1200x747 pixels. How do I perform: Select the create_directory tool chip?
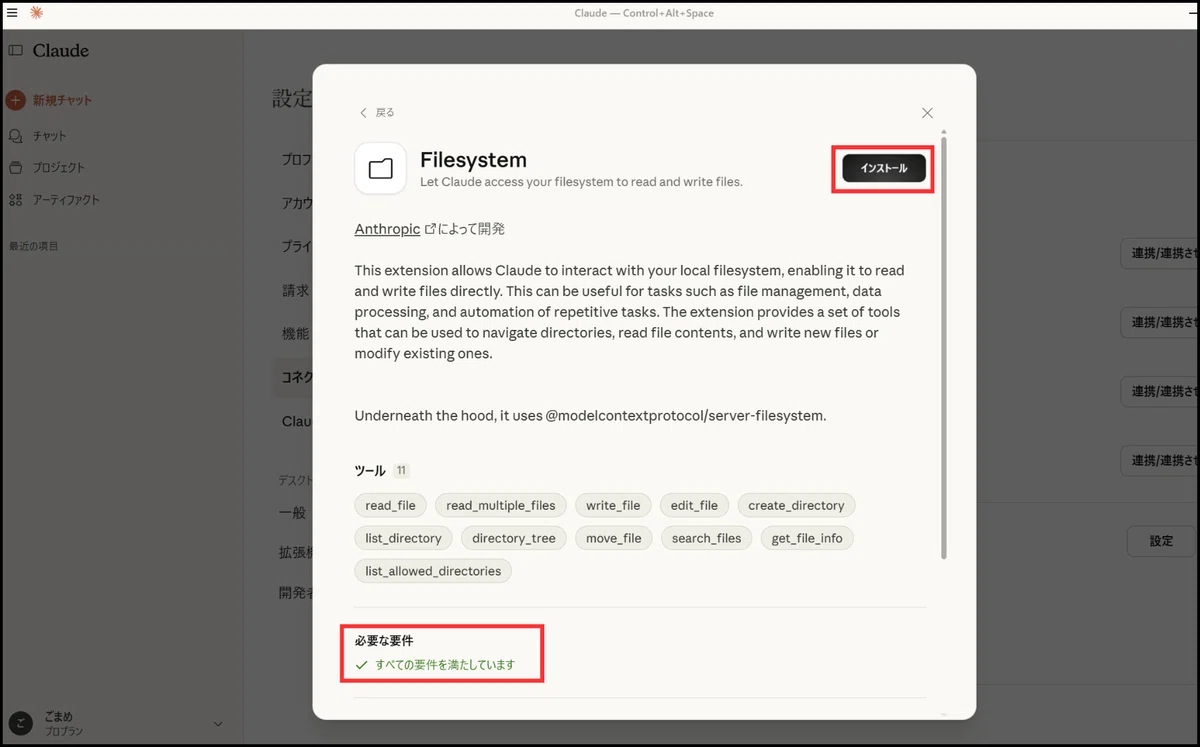(x=796, y=505)
